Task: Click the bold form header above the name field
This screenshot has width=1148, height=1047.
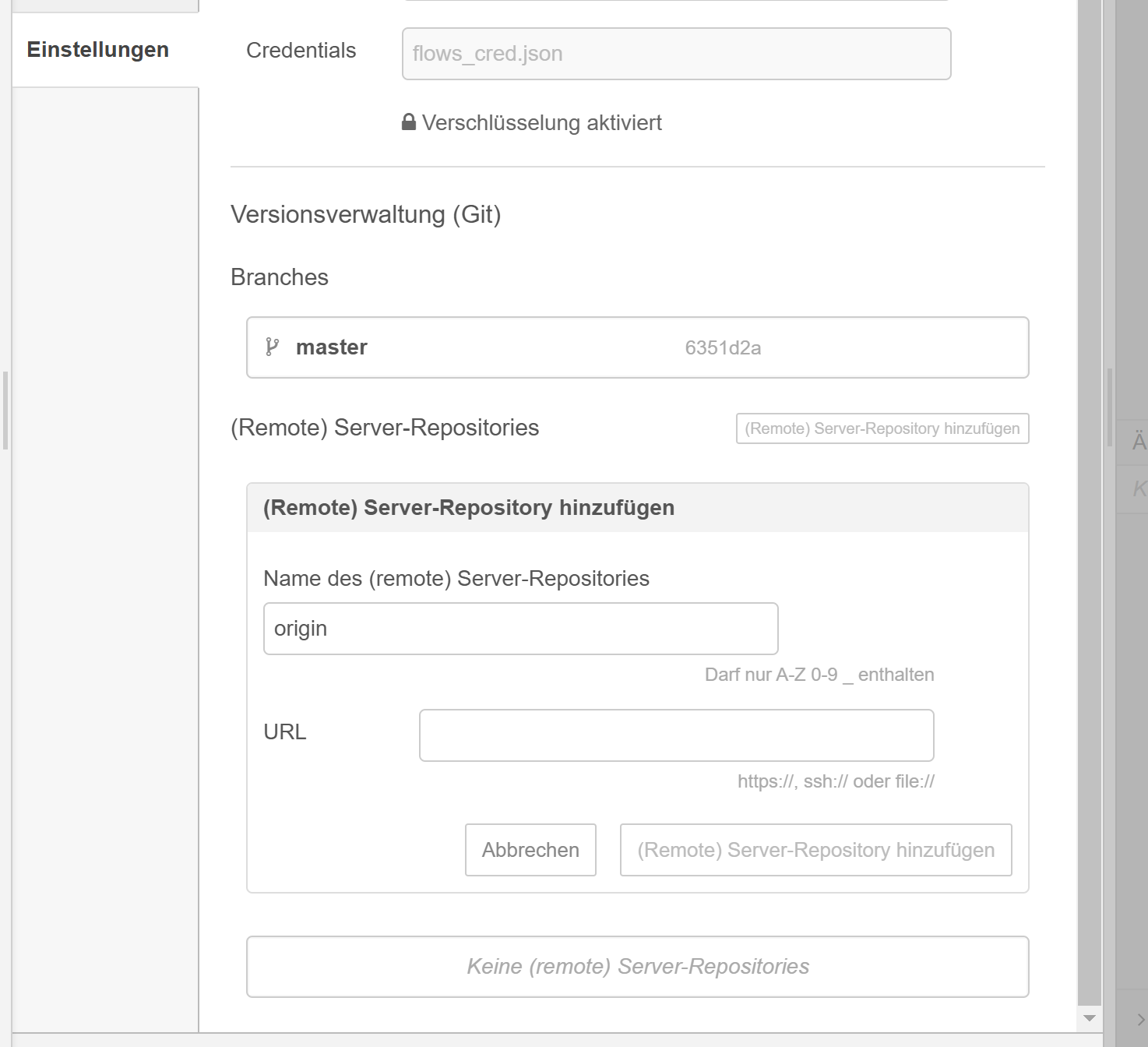Action: coord(469,508)
